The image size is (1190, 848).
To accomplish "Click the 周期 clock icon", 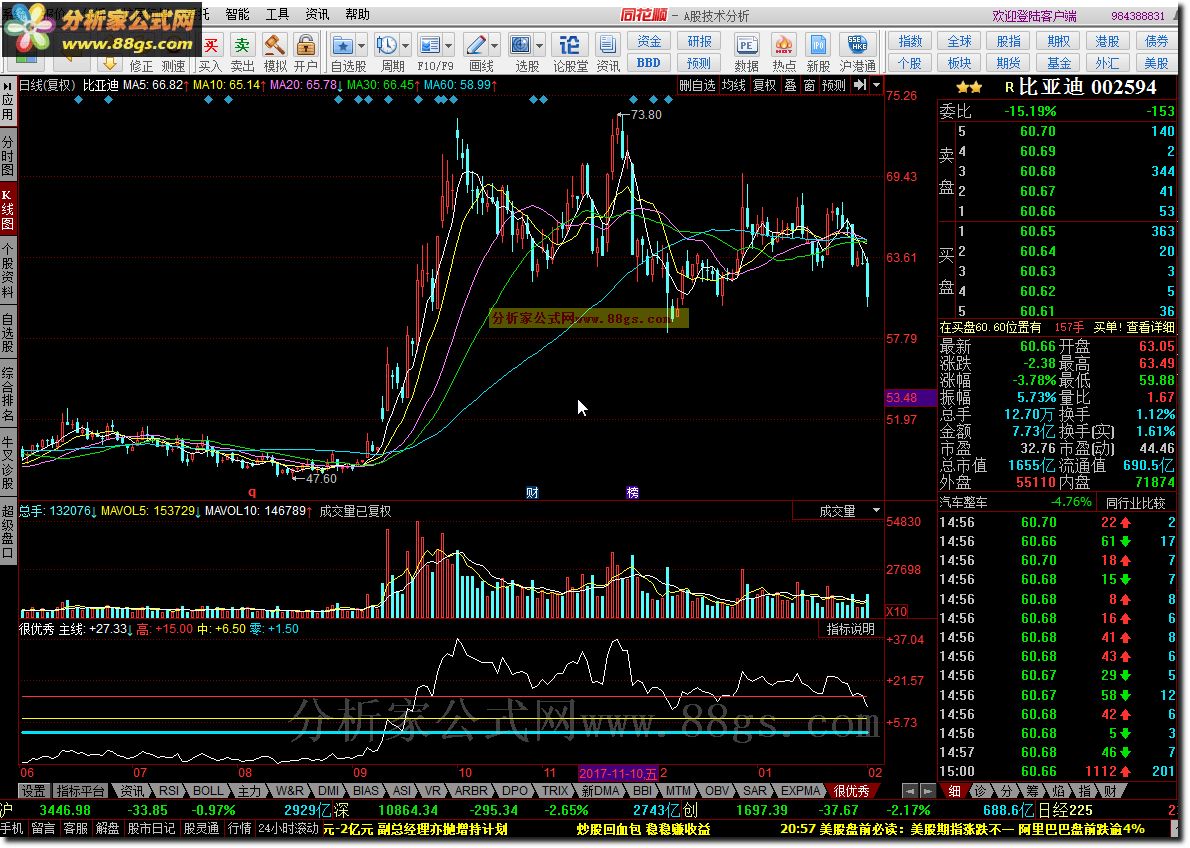I will pos(387,46).
